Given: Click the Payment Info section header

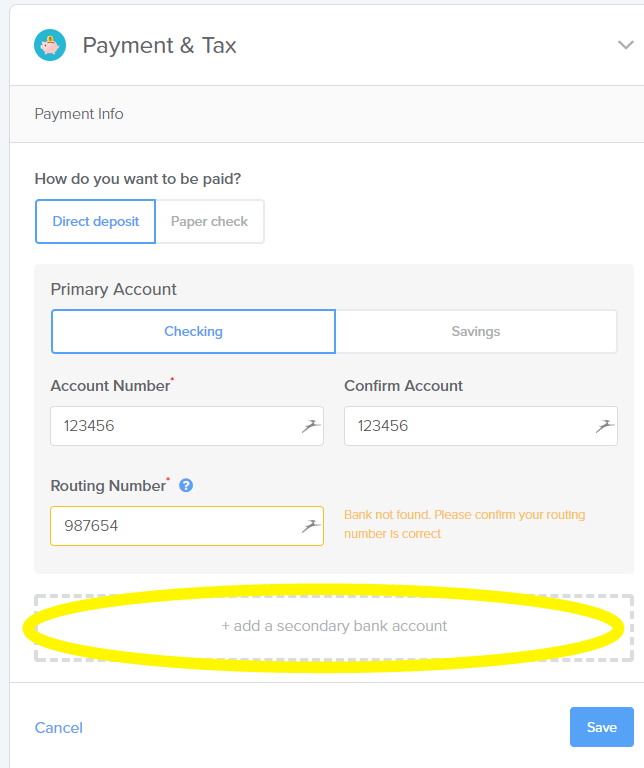Looking at the screenshot, I should [79, 114].
